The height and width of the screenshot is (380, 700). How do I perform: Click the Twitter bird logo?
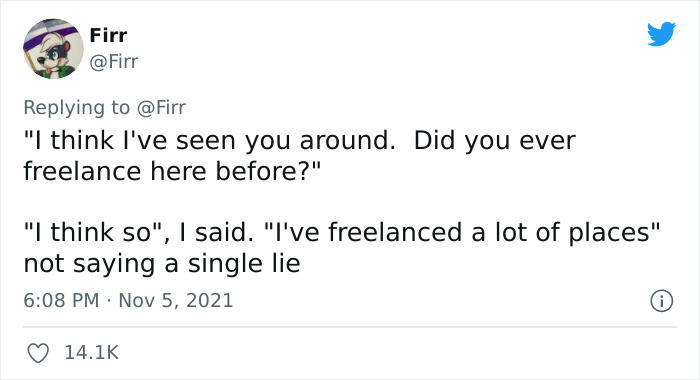coord(661,33)
